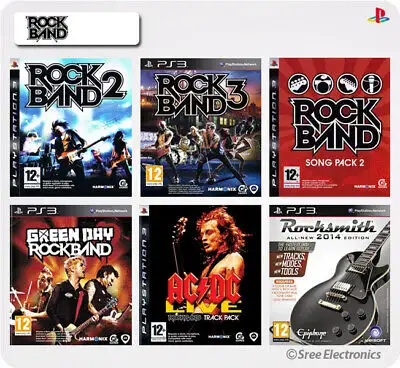Viewport: 400px width, 368px height.
Task: Click the Sree Electronics copyright text
Action: tap(333, 354)
